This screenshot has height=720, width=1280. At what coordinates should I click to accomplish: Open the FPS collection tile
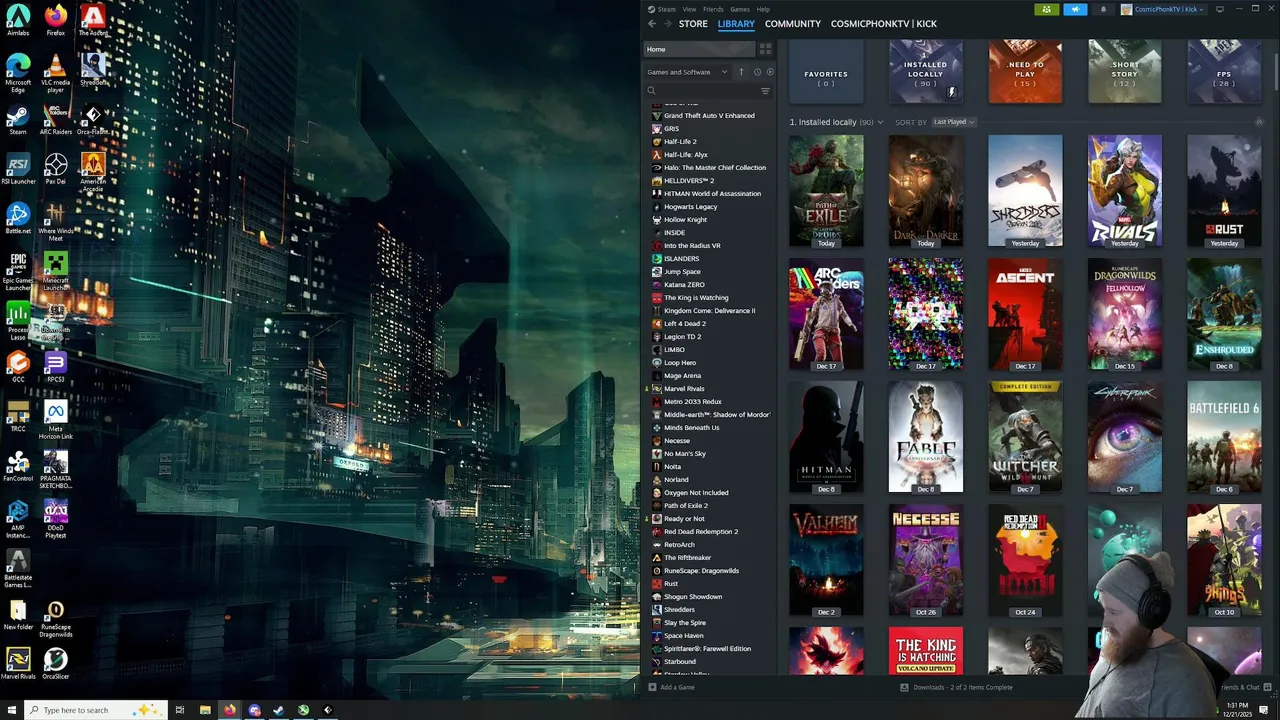(1224, 72)
